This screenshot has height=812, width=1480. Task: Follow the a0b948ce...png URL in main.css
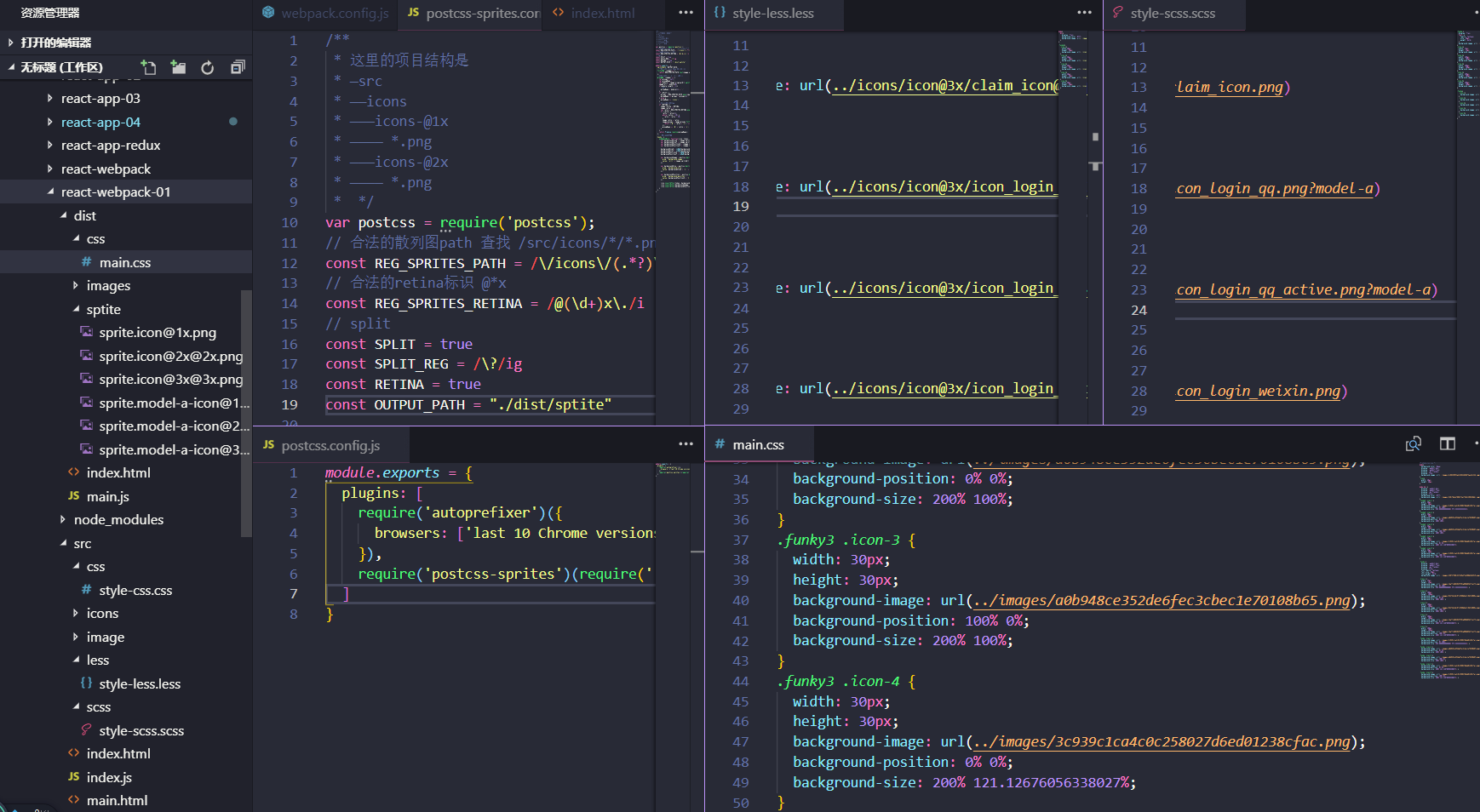(1162, 601)
